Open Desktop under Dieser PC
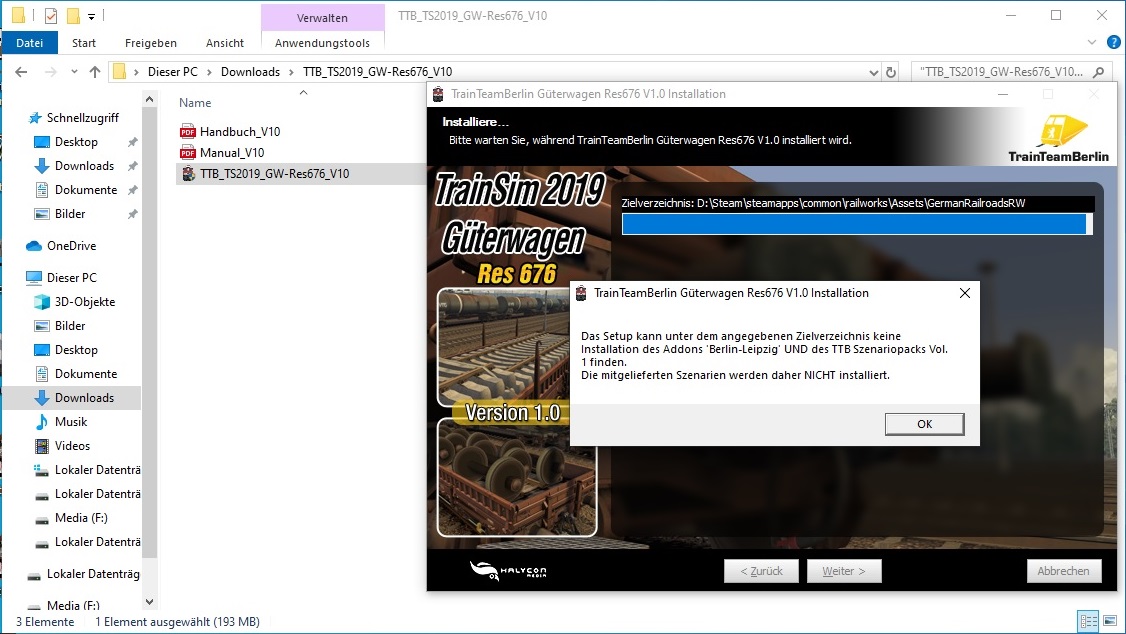The image size is (1126, 634). [76, 350]
